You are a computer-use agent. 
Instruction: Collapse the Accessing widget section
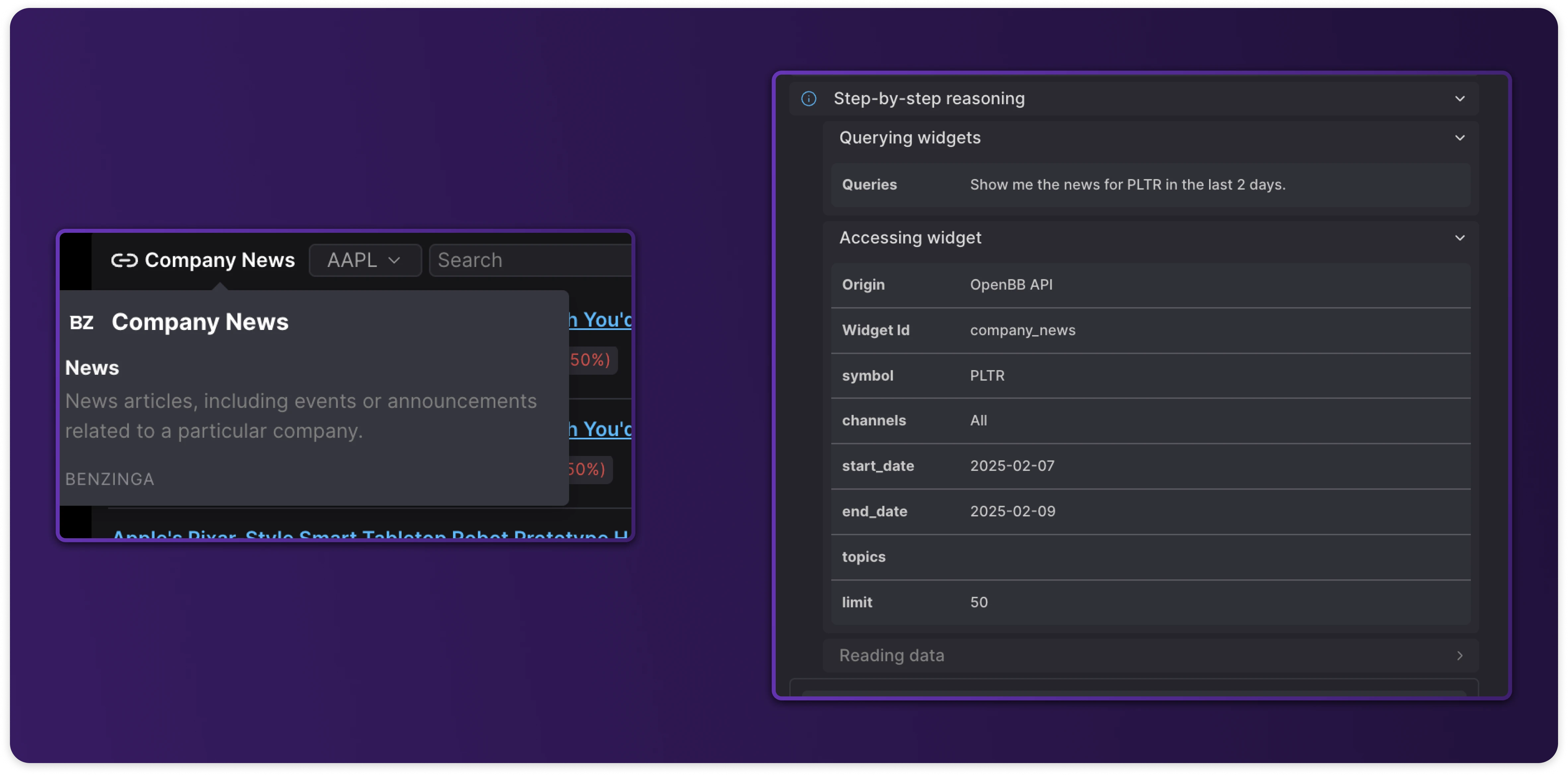(1460, 238)
